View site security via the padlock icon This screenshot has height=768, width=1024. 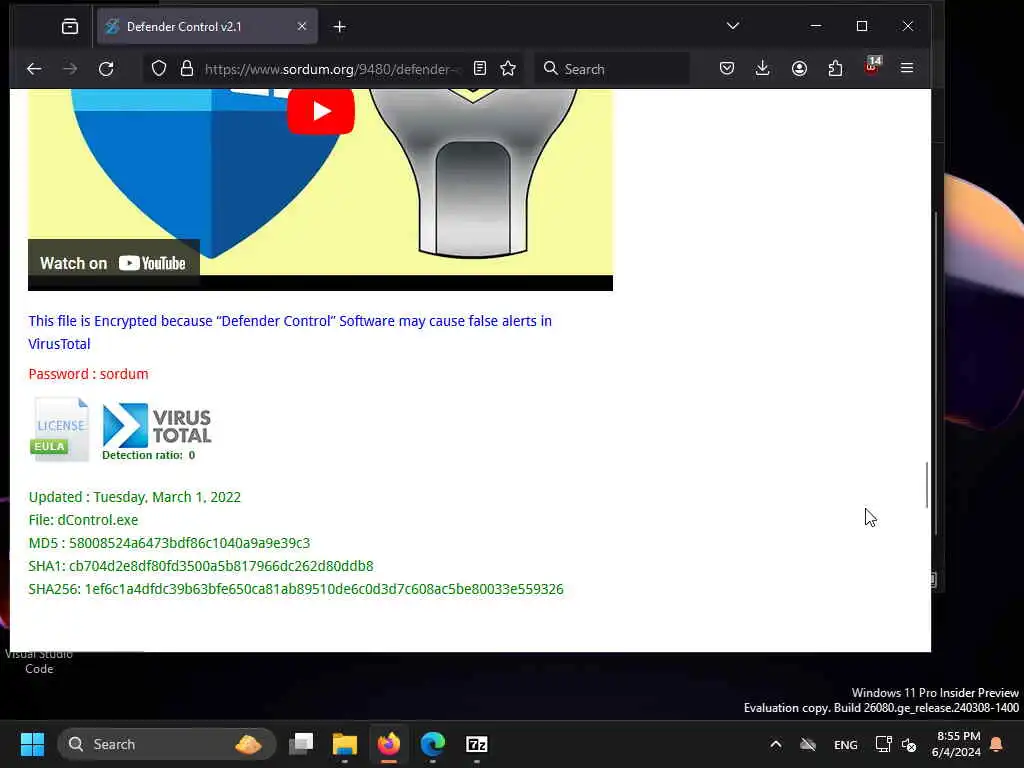coord(187,69)
